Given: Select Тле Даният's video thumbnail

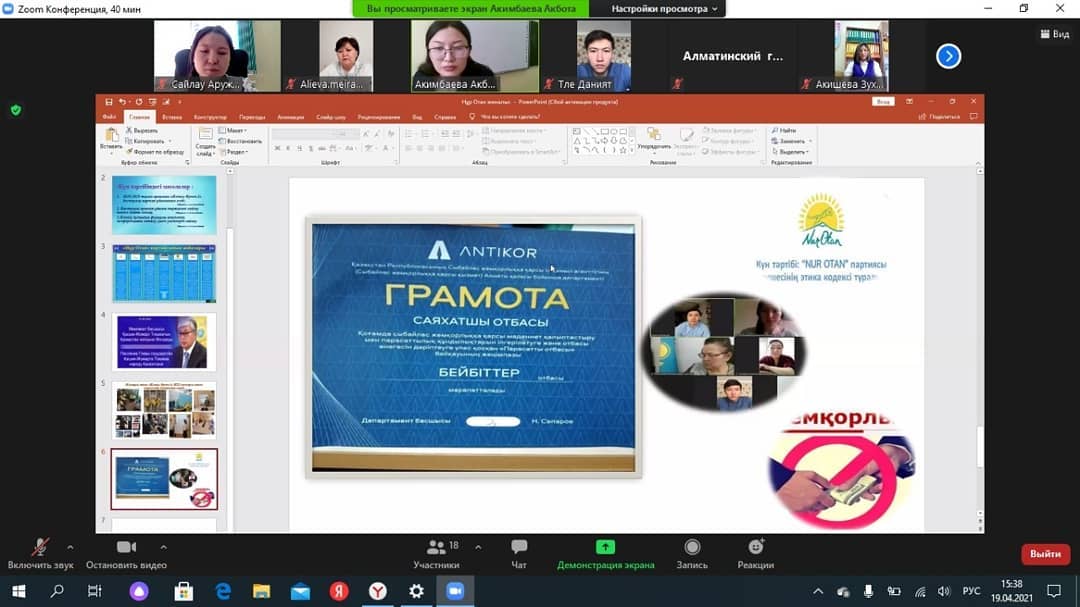Looking at the screenshot, I should coord(604,56).
